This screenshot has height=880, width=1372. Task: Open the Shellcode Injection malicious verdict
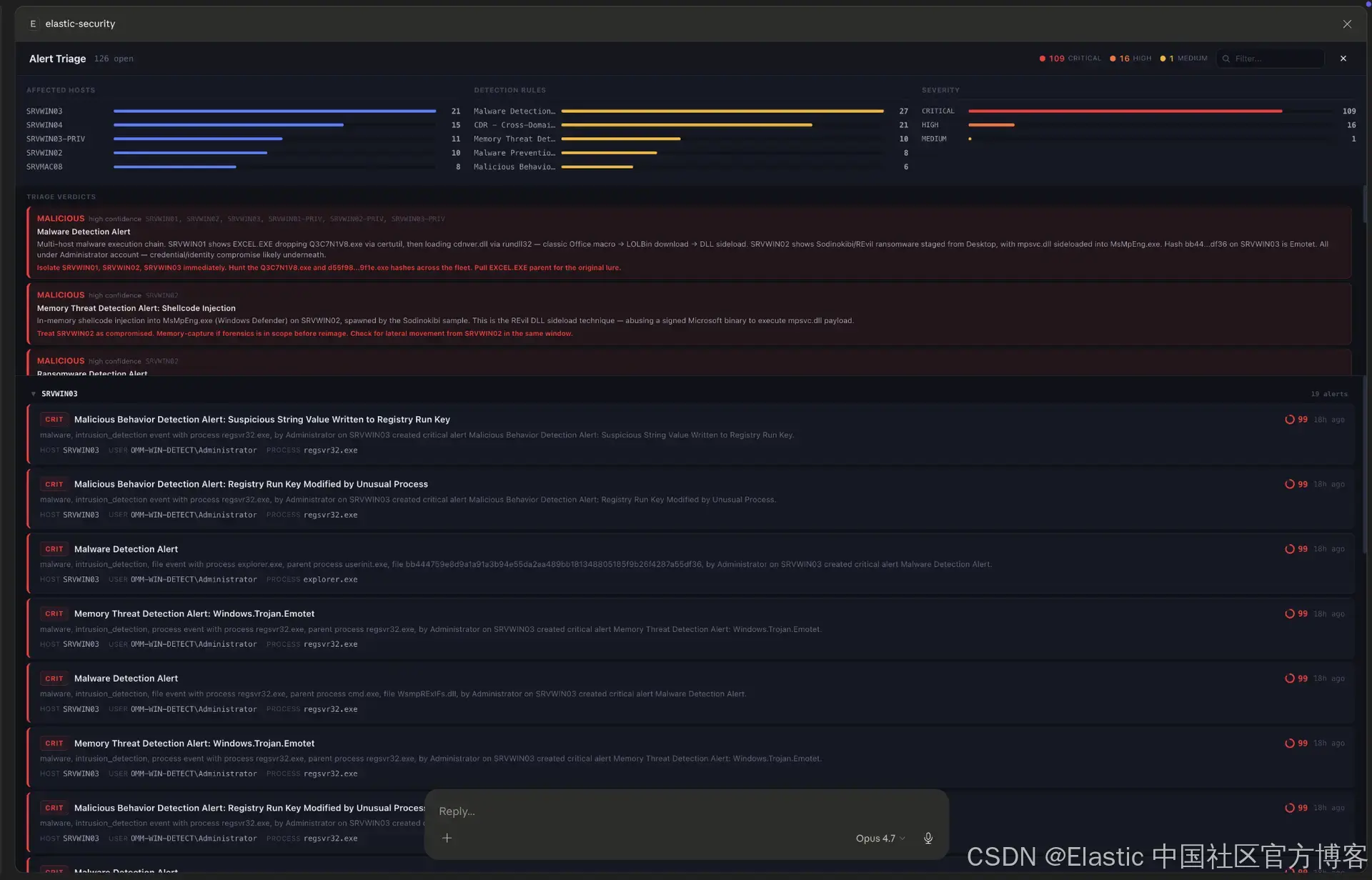[x=136, y=308]
